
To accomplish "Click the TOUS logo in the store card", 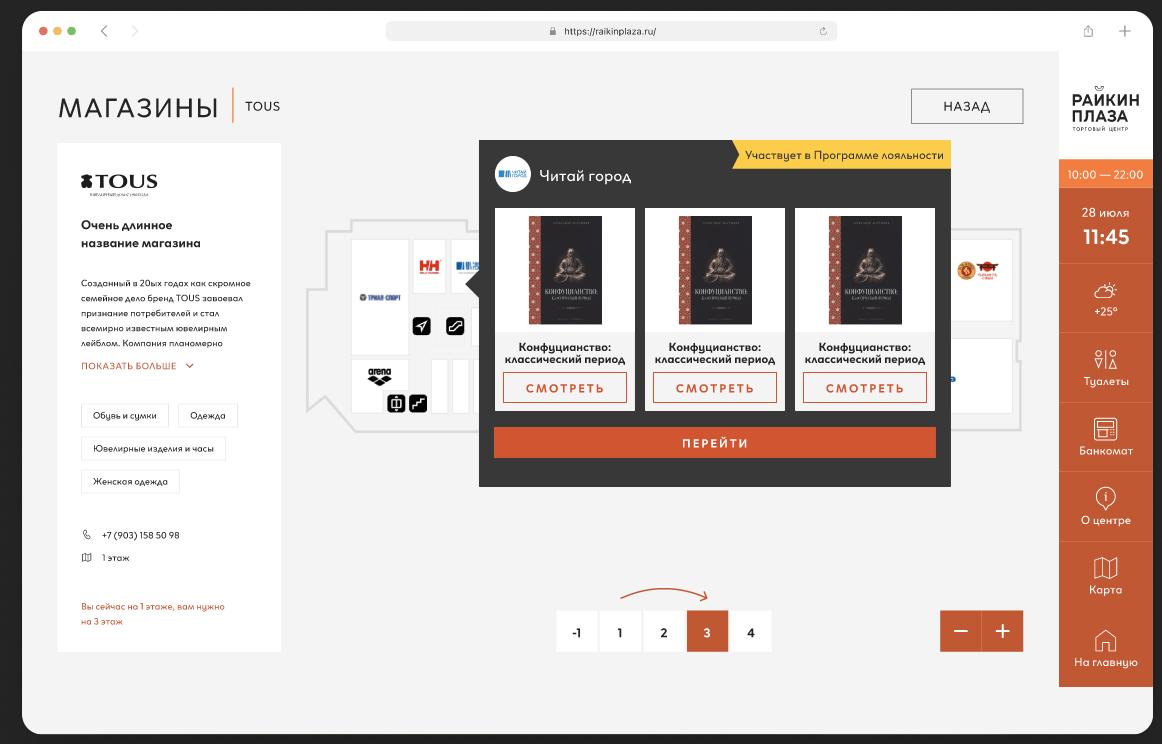I will (x=119, y=183).
